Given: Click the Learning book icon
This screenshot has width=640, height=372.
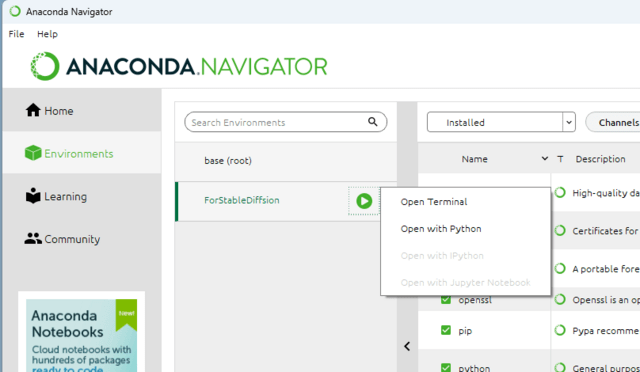Looking at the screenshot, I should point(33,196).
